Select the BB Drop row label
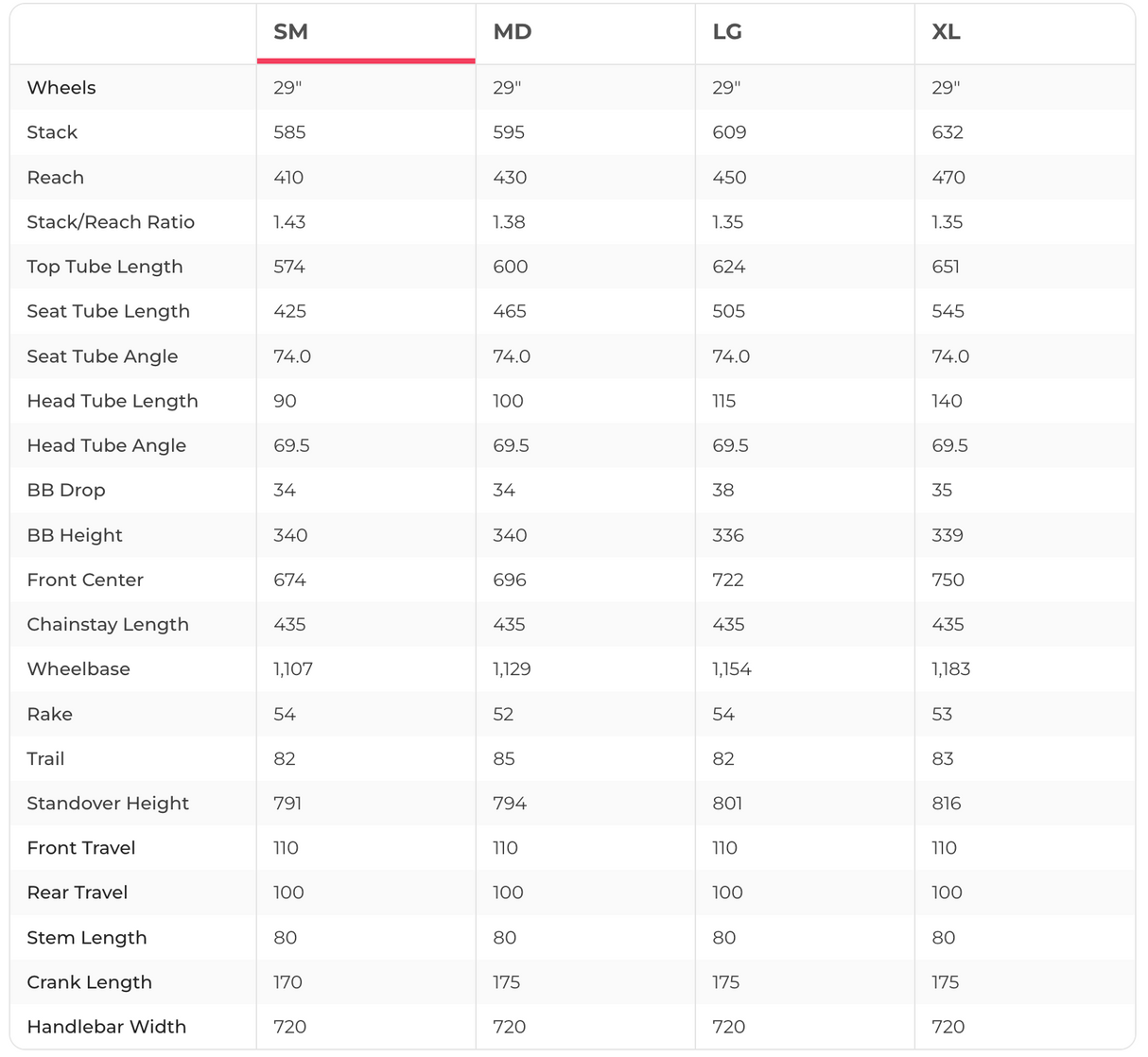This screenshot has width=1148, height=1057. point(66,490)
